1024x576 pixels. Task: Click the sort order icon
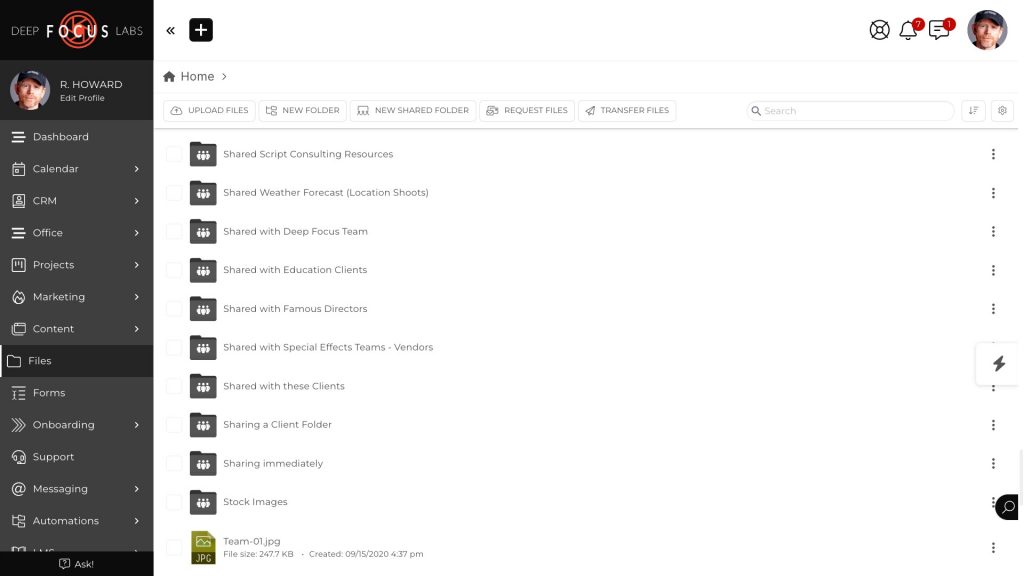click(x=973, y=111)
